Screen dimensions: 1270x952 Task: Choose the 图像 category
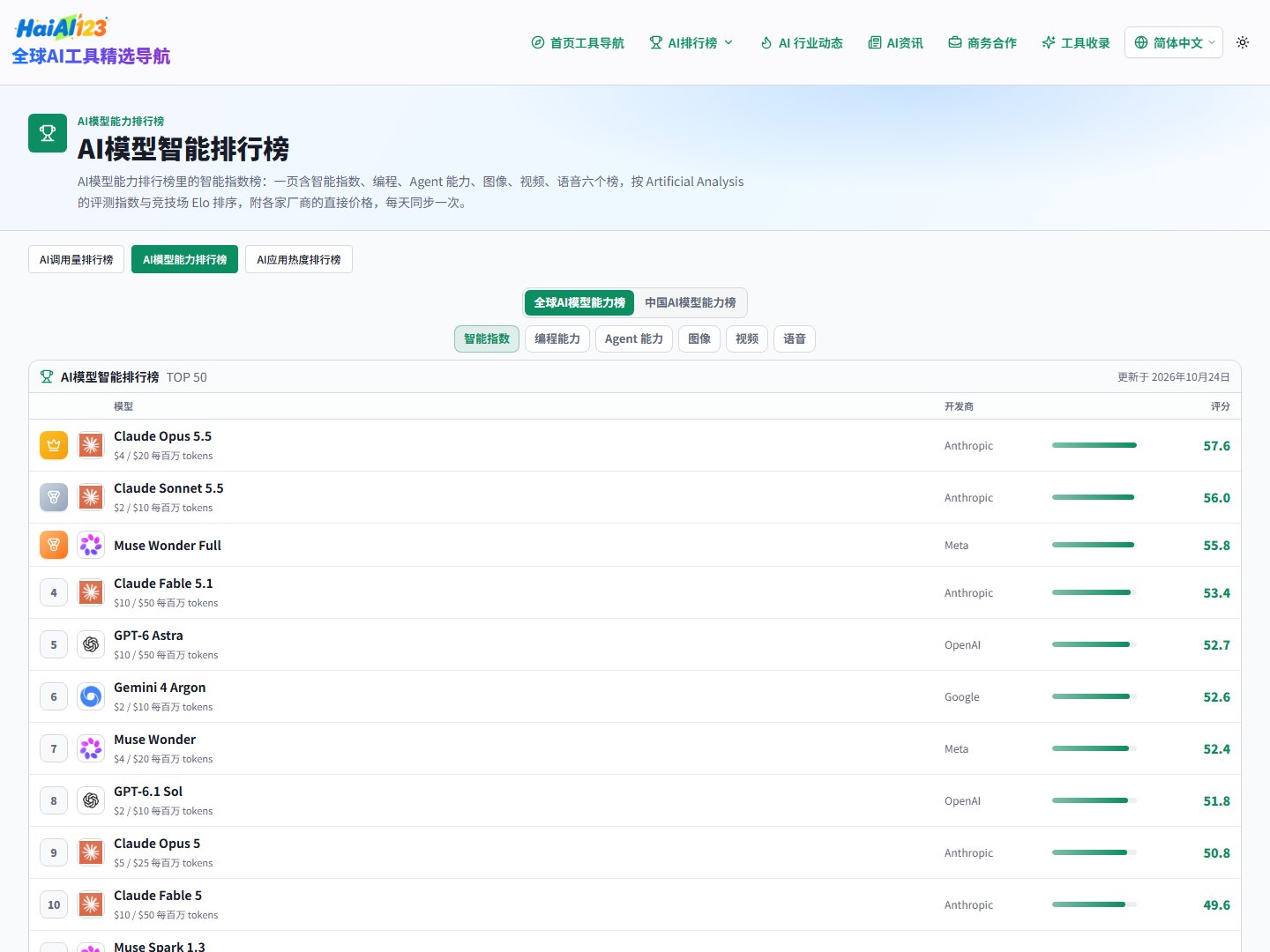pos(699,338)
